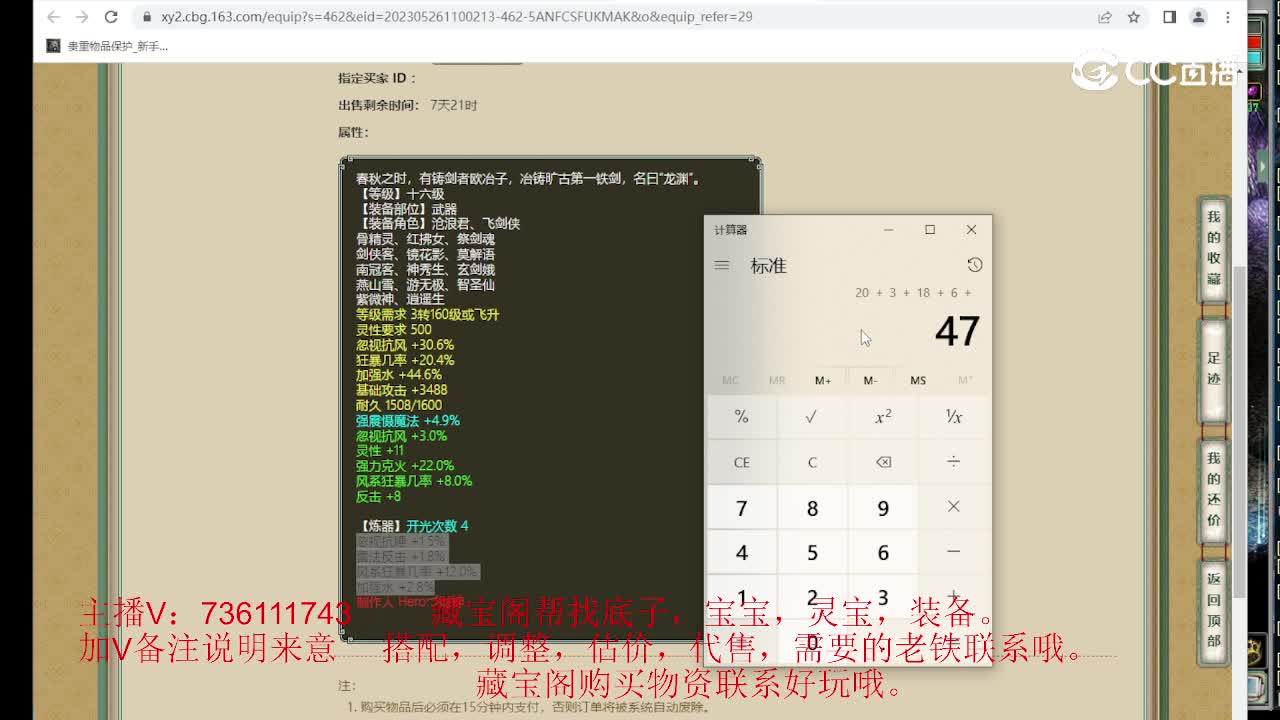Select the 反击 +8 attribute
1280x720 pixels.
(378, 496)
